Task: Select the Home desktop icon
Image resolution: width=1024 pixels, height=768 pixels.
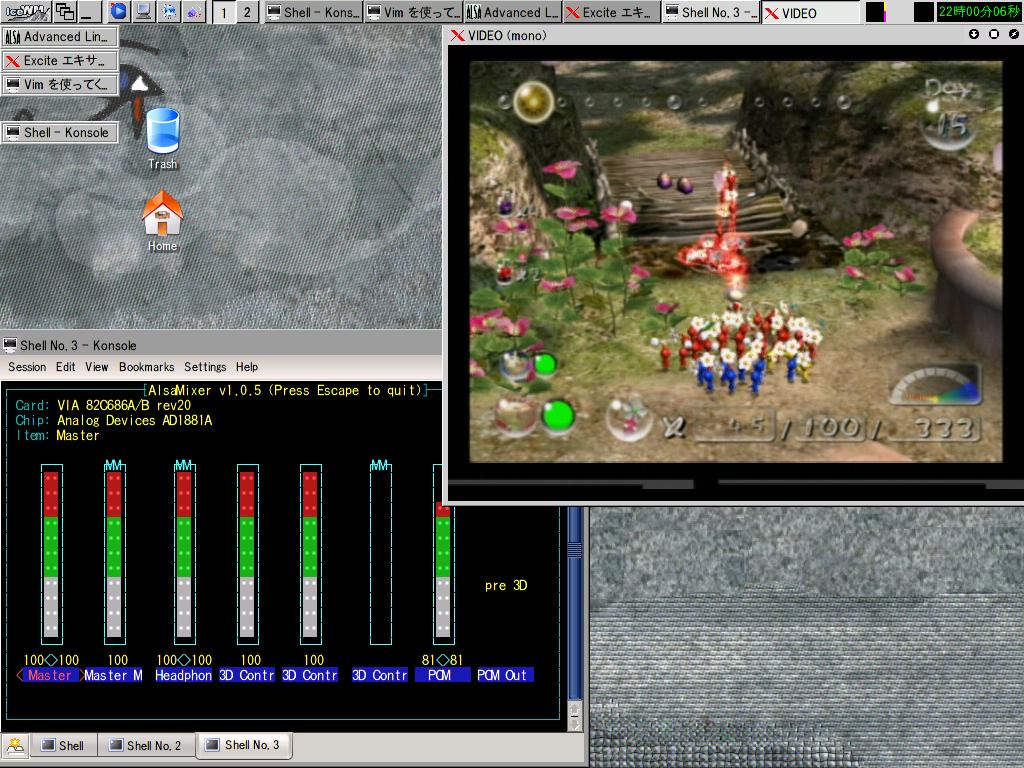Action: coord(163,221)
